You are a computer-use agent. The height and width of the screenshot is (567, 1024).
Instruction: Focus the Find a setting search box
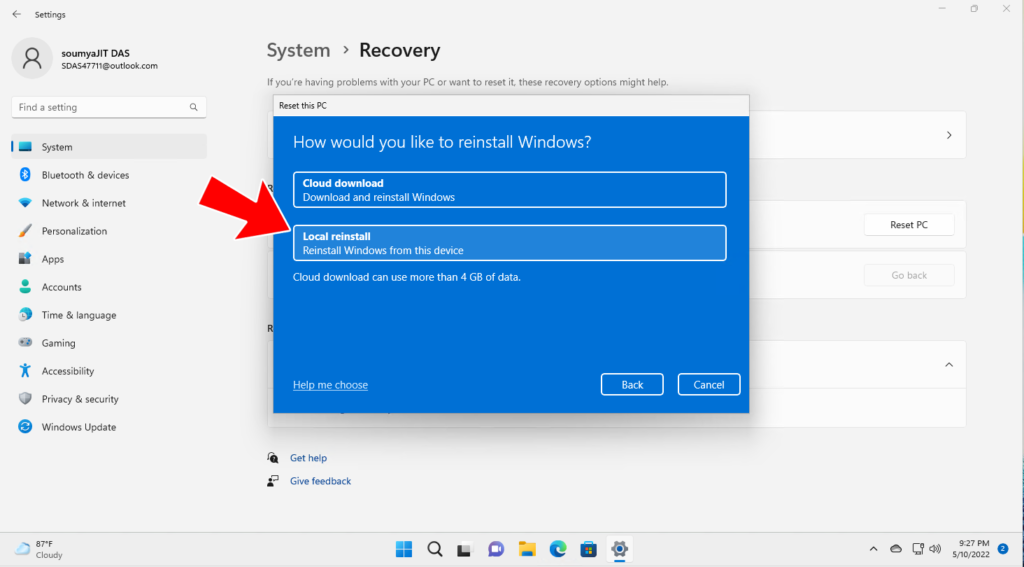coord(108,107)
